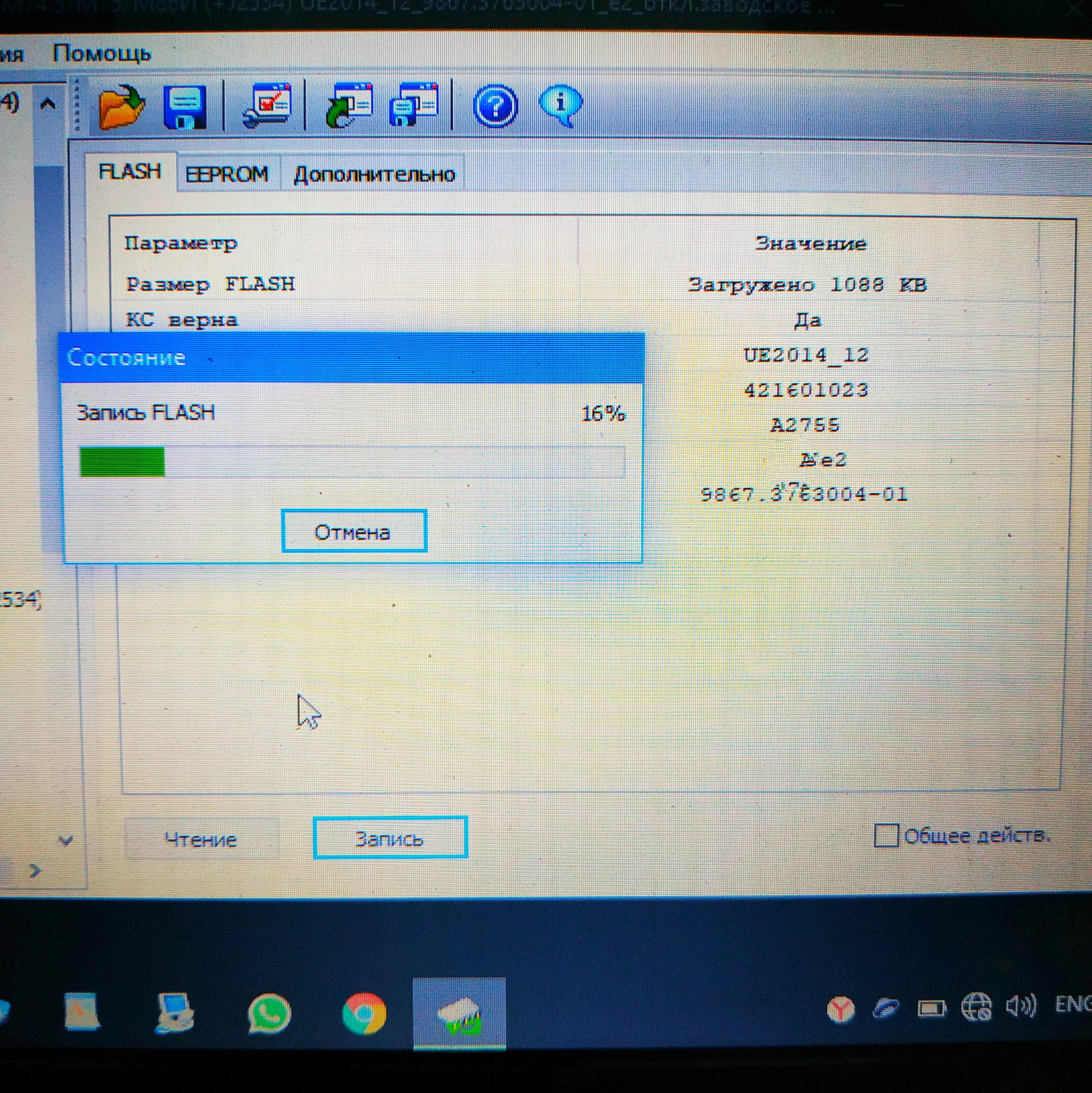Save file with the floppy disk icon
Screen dimensions: 1092x1093
pyautogui.click(x=185, y=107)
